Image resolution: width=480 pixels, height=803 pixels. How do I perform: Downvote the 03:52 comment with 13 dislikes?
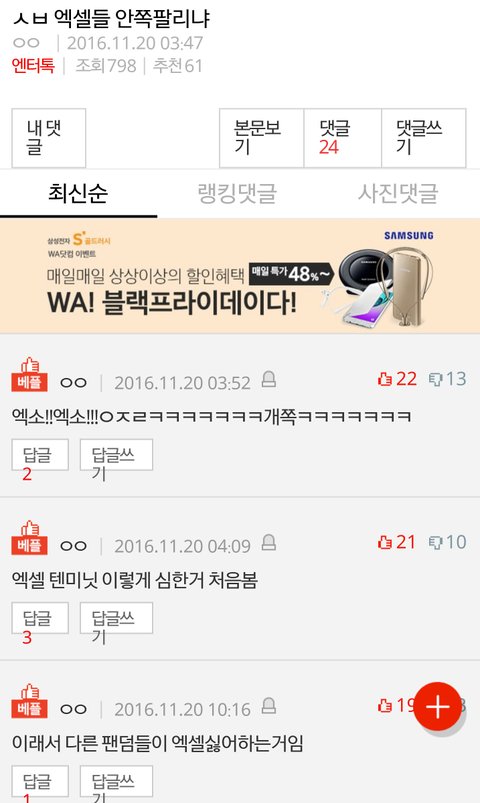coord(447,379)
